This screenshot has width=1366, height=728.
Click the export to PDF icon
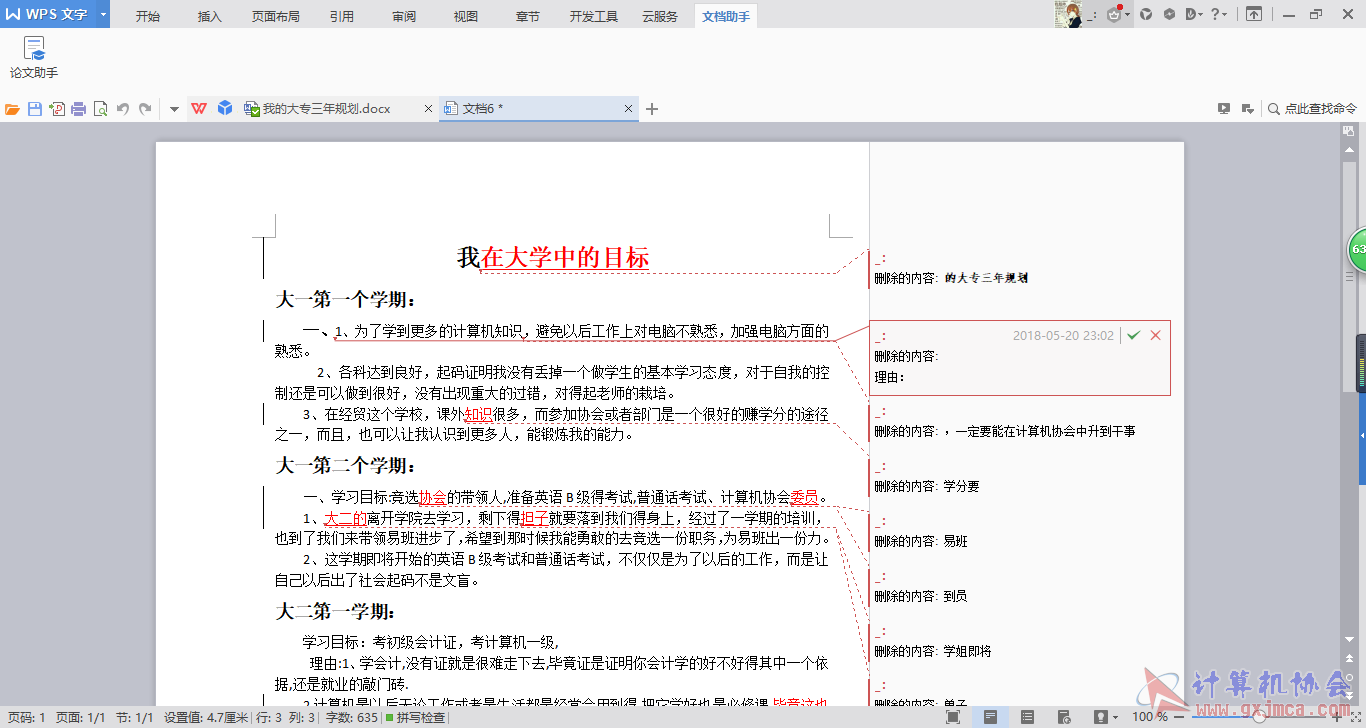coord(57,109)
